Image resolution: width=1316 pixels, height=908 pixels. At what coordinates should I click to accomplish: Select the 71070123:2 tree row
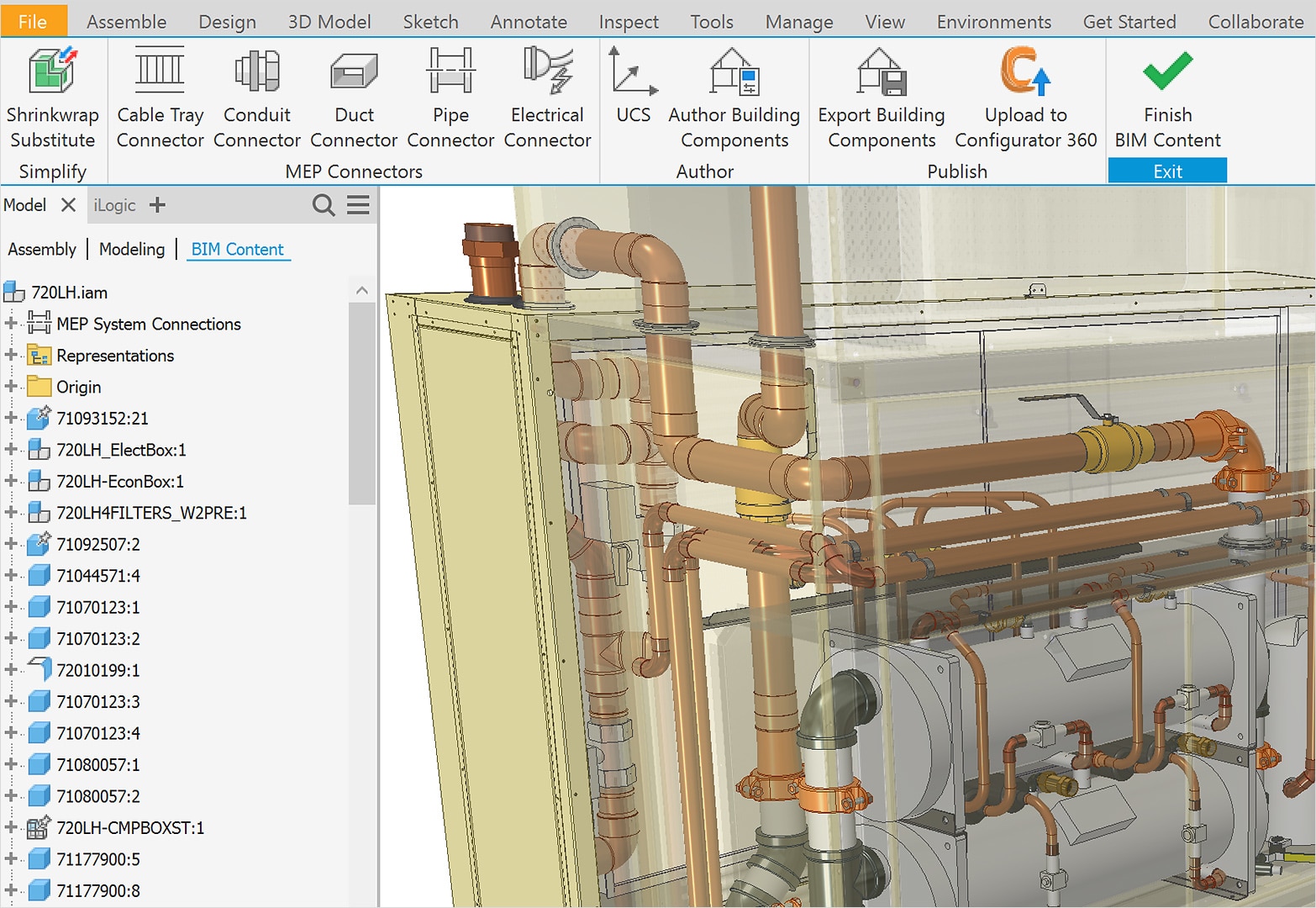coord(98,639)
